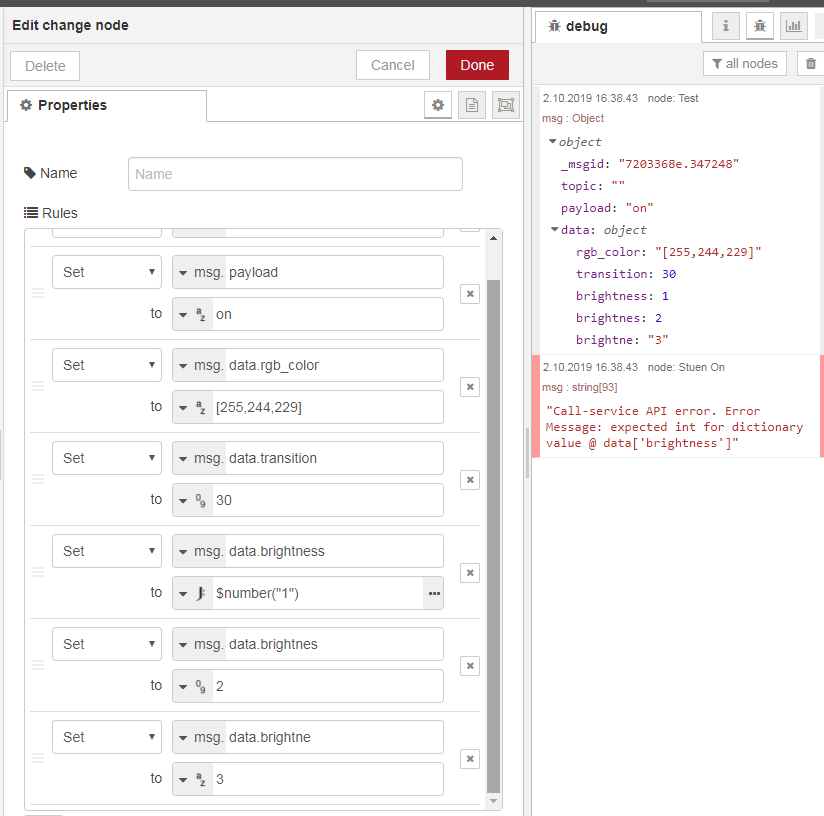Click the Name input field

click(294, 173)
